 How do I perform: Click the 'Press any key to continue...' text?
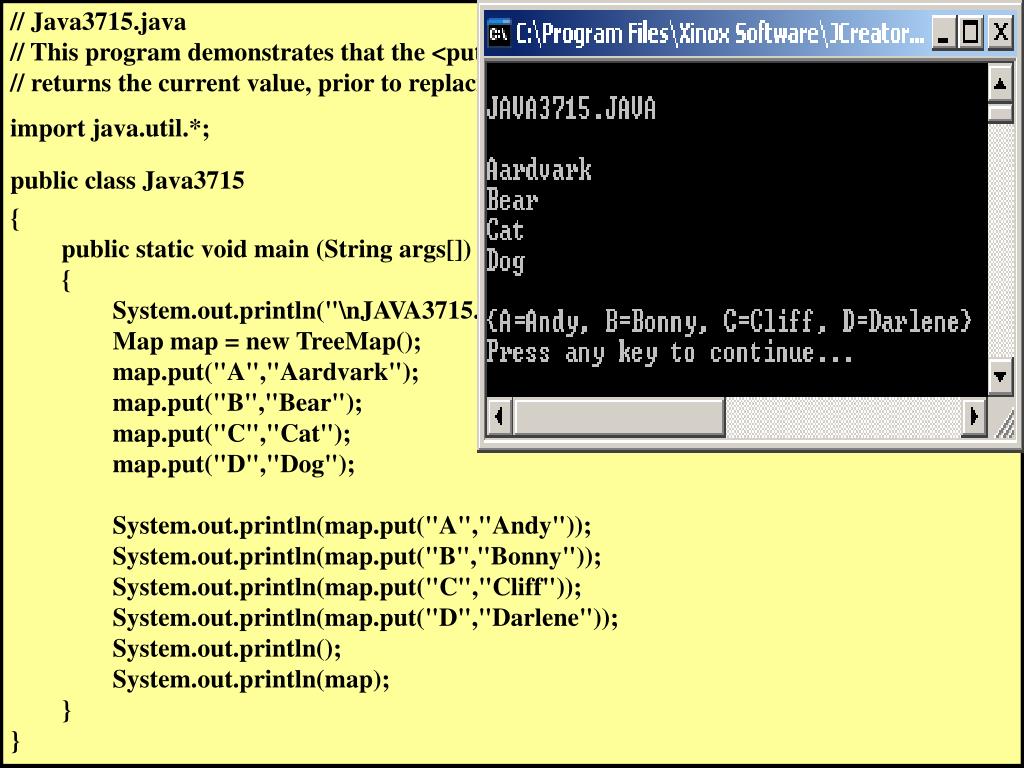(x=669, y=353)
